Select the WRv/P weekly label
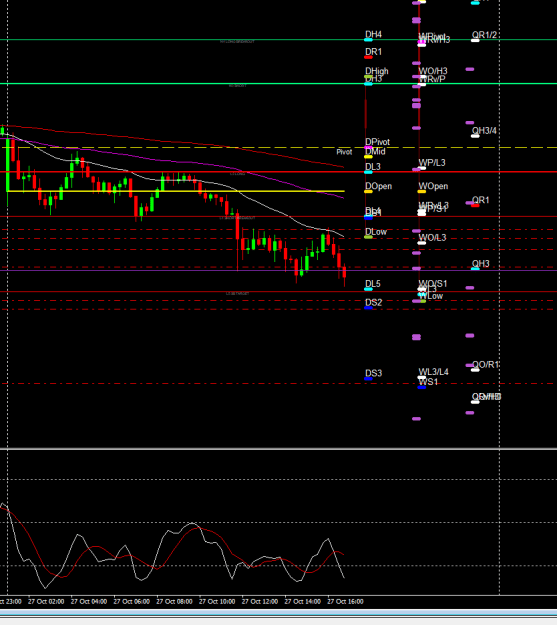Image resolution: width=557 pixels, height=625 pixels. click(432, 79)
